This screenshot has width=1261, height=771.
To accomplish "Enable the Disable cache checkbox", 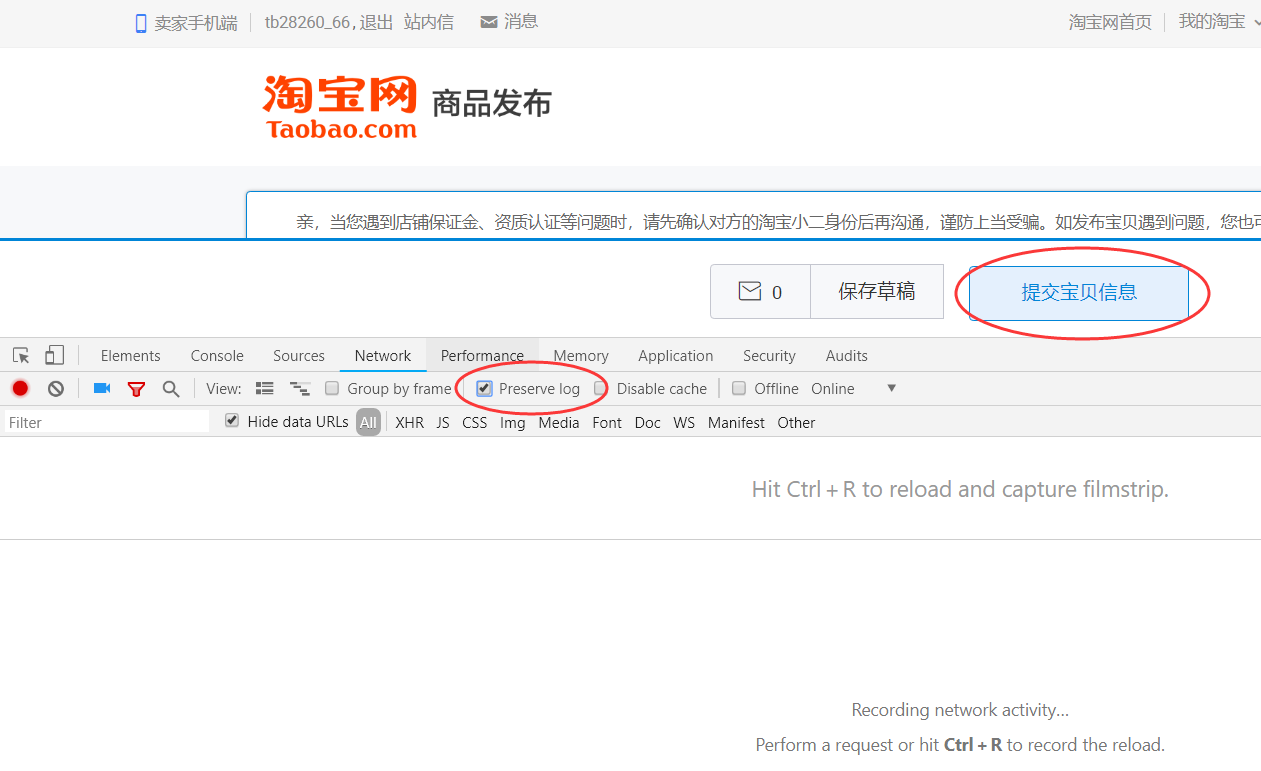I will coord(600,388).
